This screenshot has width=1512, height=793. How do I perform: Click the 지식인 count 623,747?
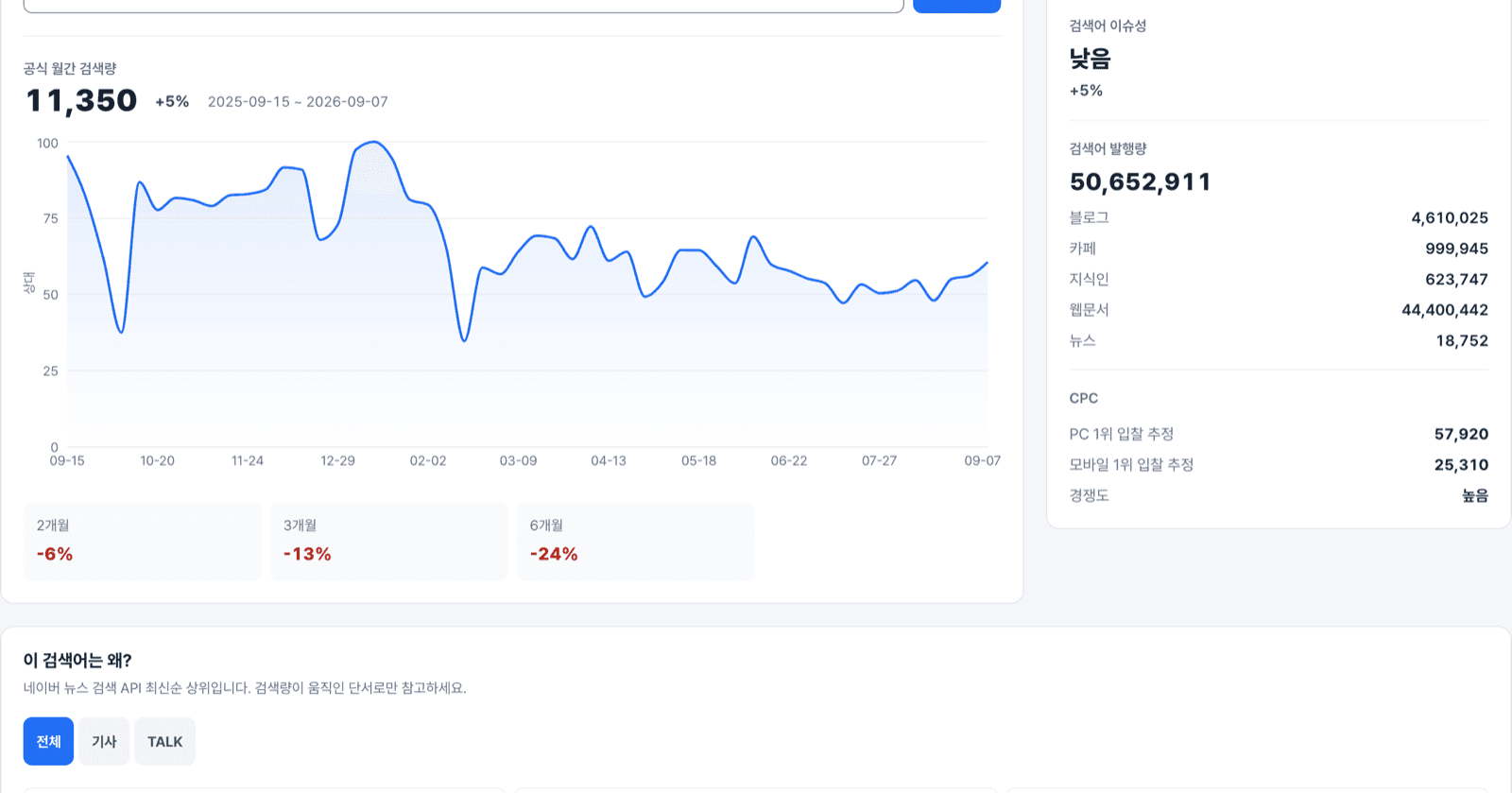tap(1456, 279)
